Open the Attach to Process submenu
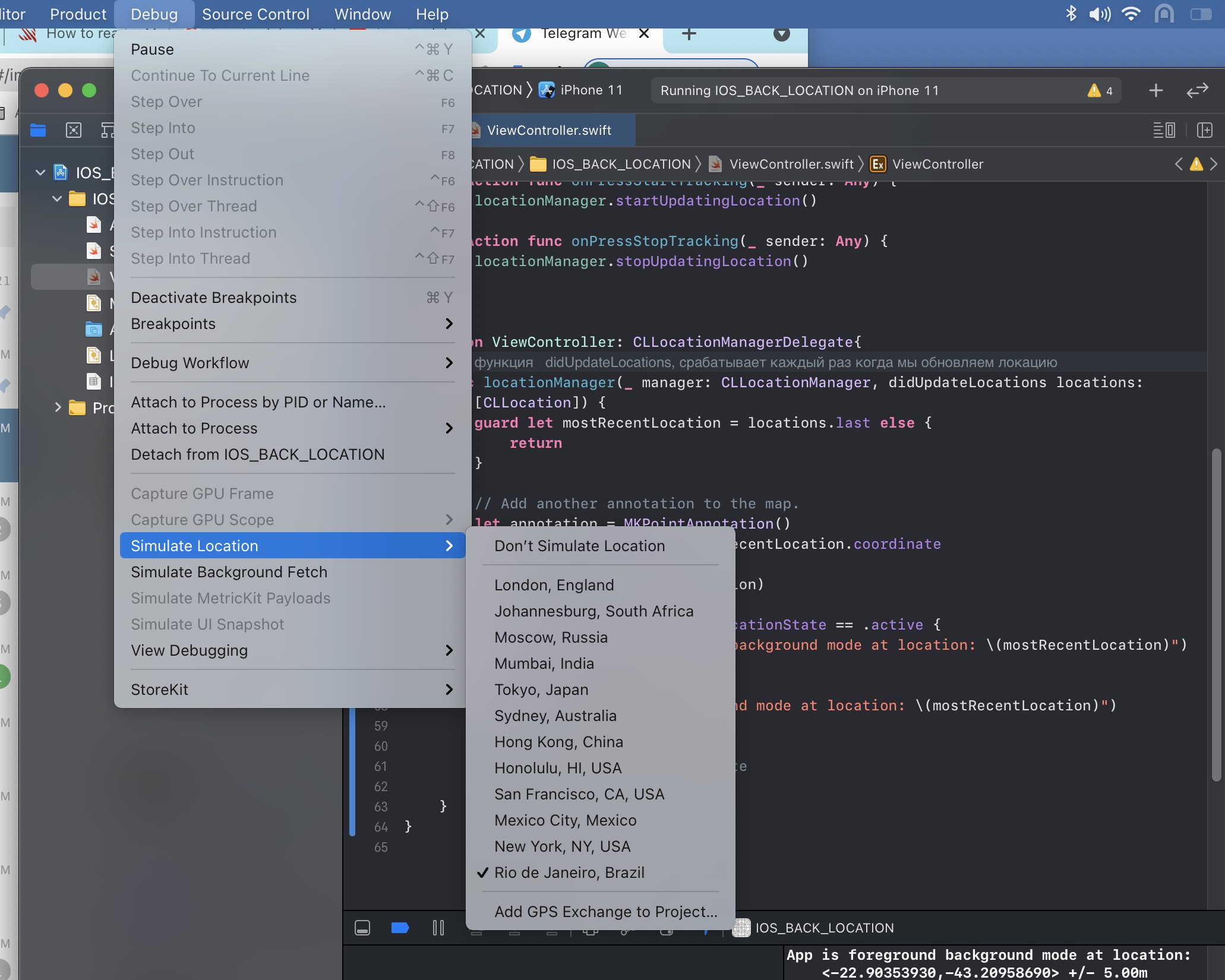1225x980 pixels. 292,428
